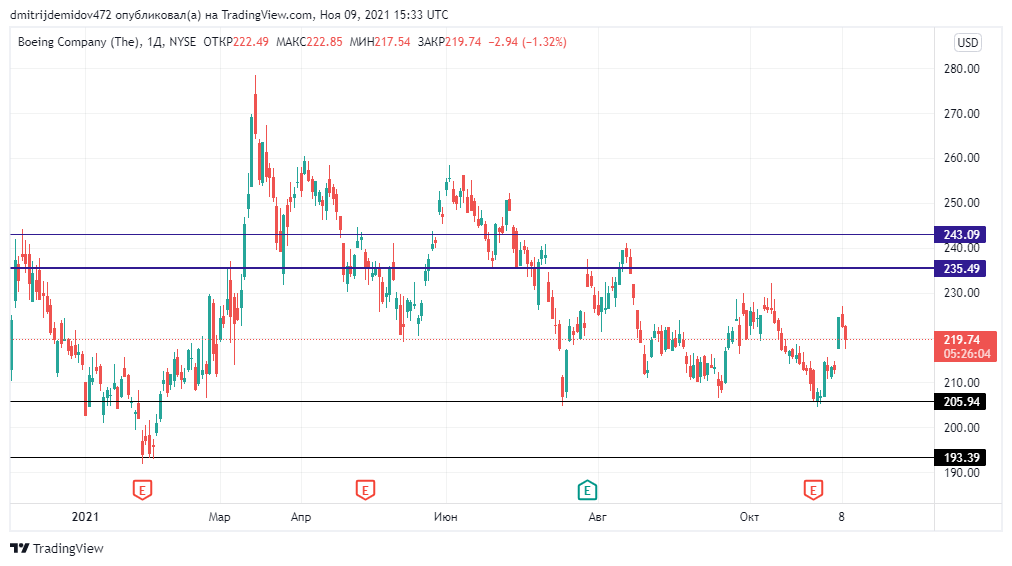This screenshot has height=566, width=1012.
Task: Click the NYSE exchange label
Action: click(183, 42)
